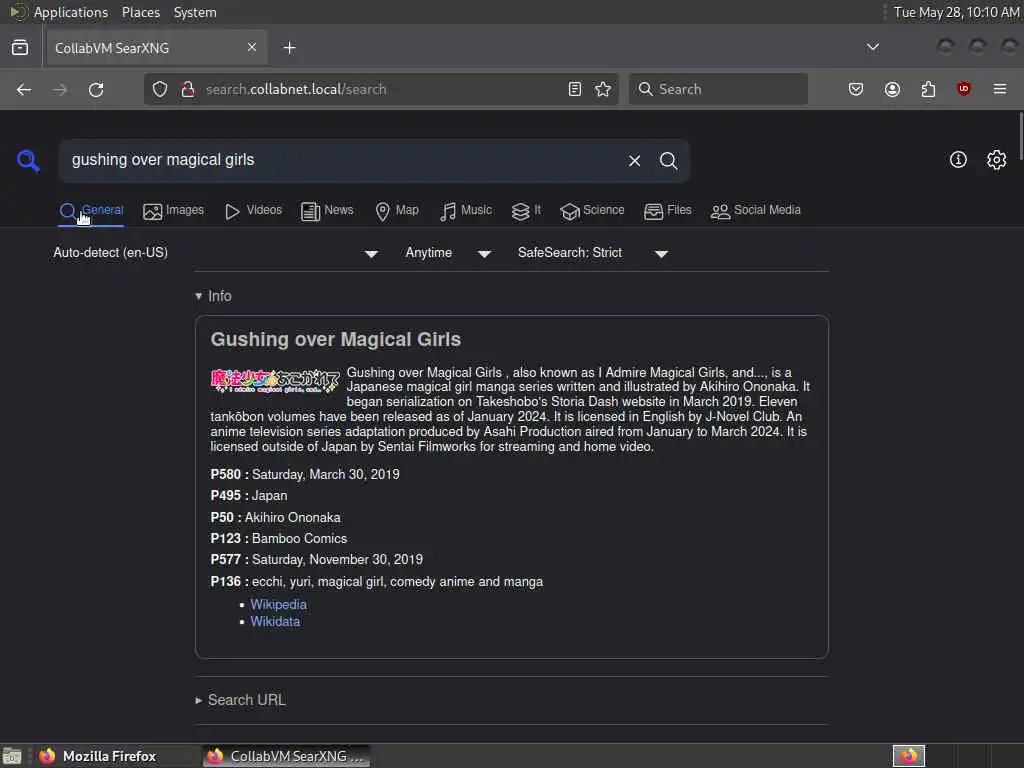Open the Wikipedia link
Viewport: 1024px width, 768px height.
click(278, 605)
